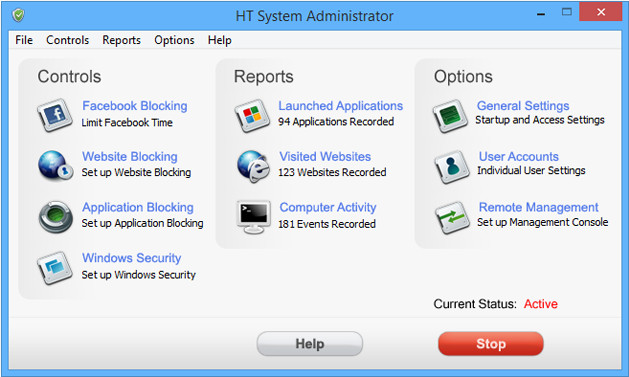Viewport: 629px width, 377px height.
Task: Click the 'Set up Website Blocking' text
Action: pos(136,172)
